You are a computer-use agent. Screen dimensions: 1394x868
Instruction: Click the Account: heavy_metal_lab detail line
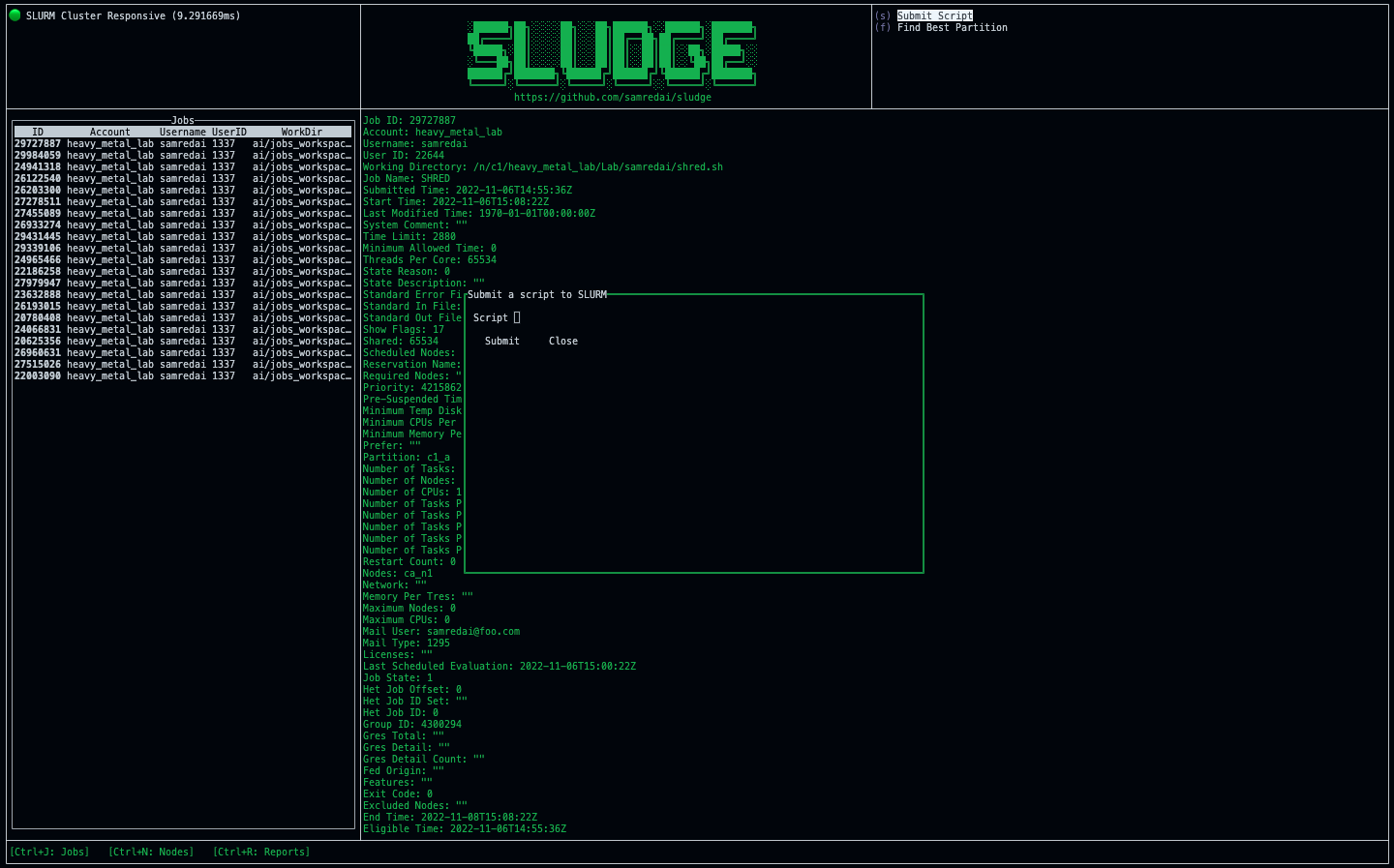(x=433, y=132)
